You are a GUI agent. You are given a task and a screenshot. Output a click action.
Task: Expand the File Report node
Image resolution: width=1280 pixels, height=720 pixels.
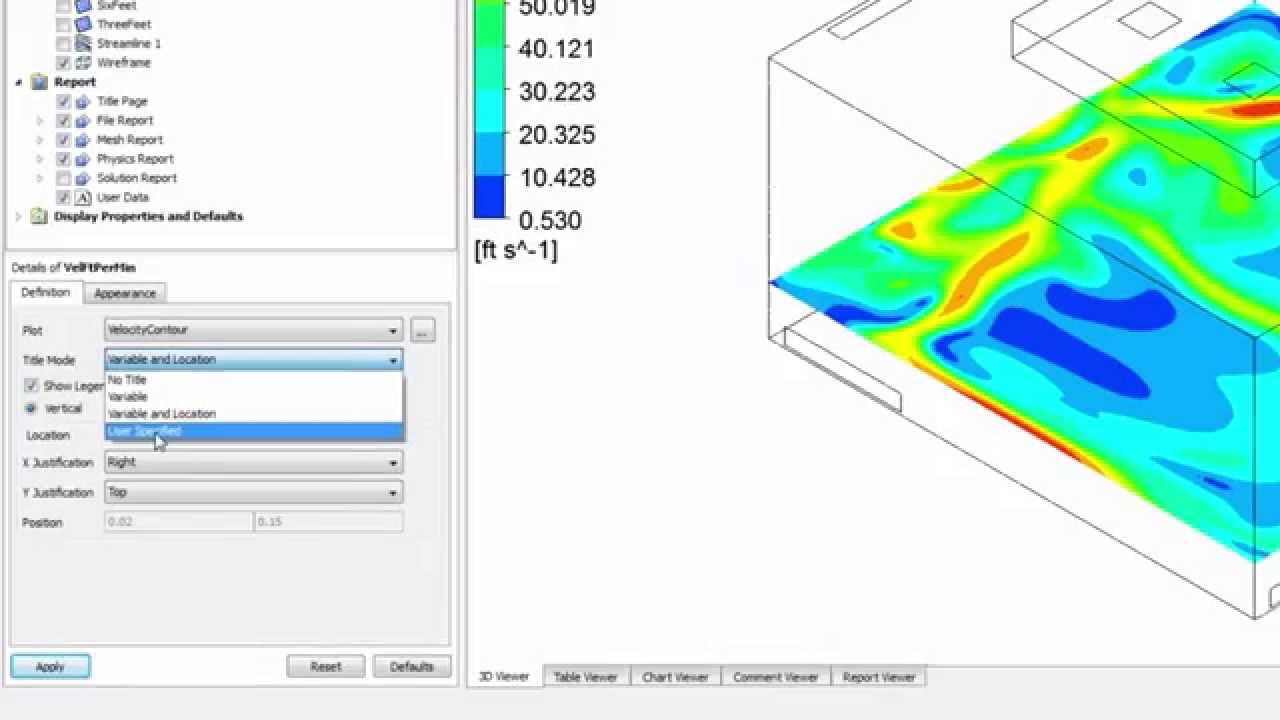[x=41, y=120]
